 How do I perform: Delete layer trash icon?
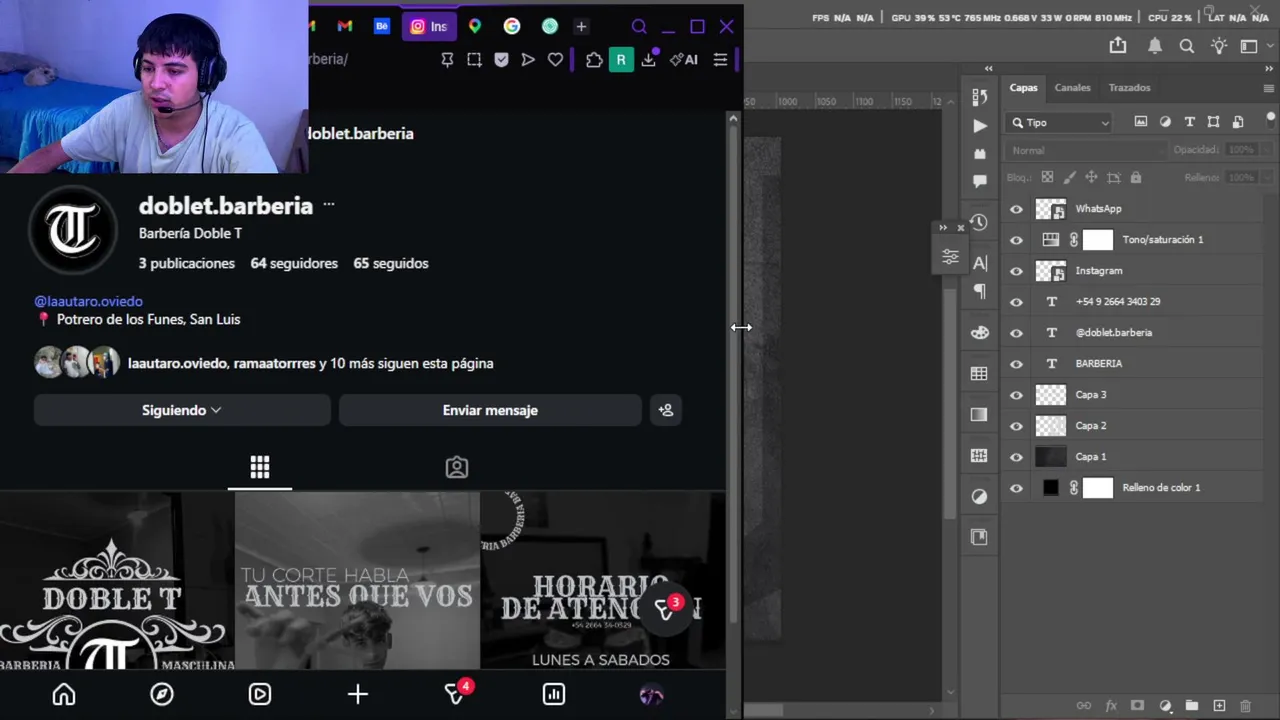click(1245, 706)
